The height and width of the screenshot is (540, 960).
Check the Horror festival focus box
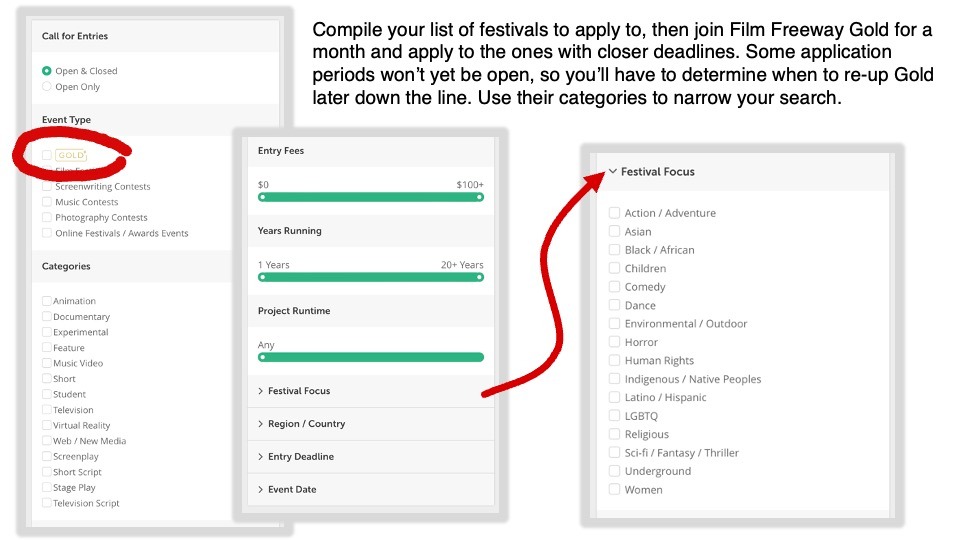click(x=615, y=342)
